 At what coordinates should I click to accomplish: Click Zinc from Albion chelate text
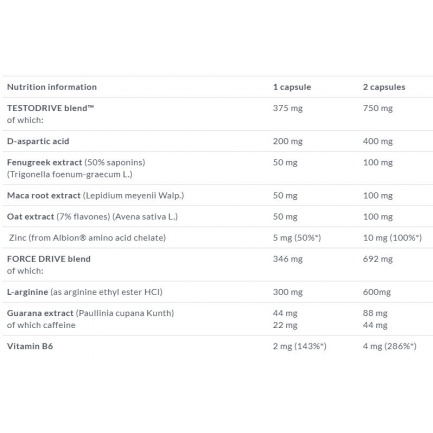point(87,238)
